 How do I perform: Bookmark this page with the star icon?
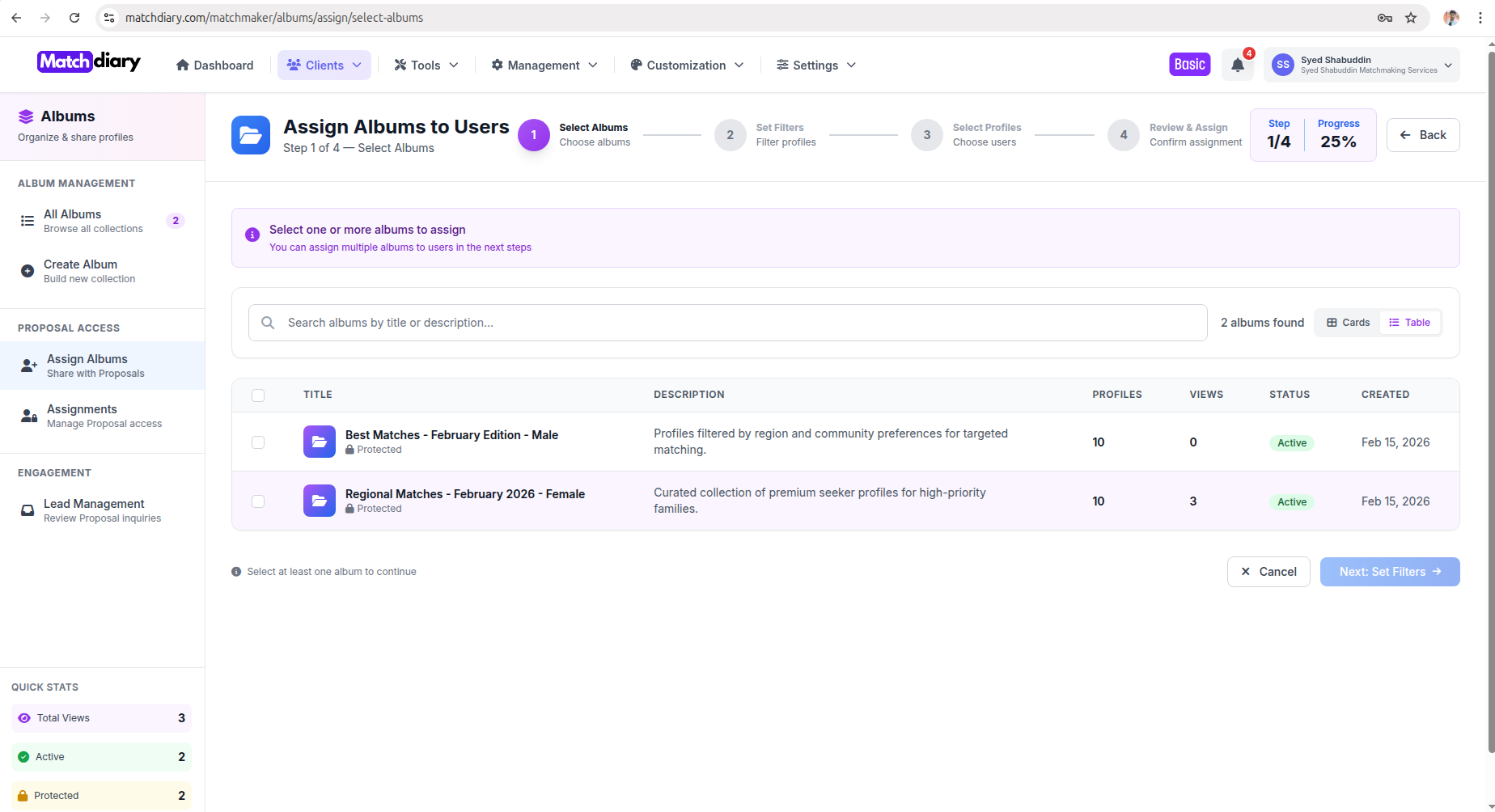(x=1411, y=18)
